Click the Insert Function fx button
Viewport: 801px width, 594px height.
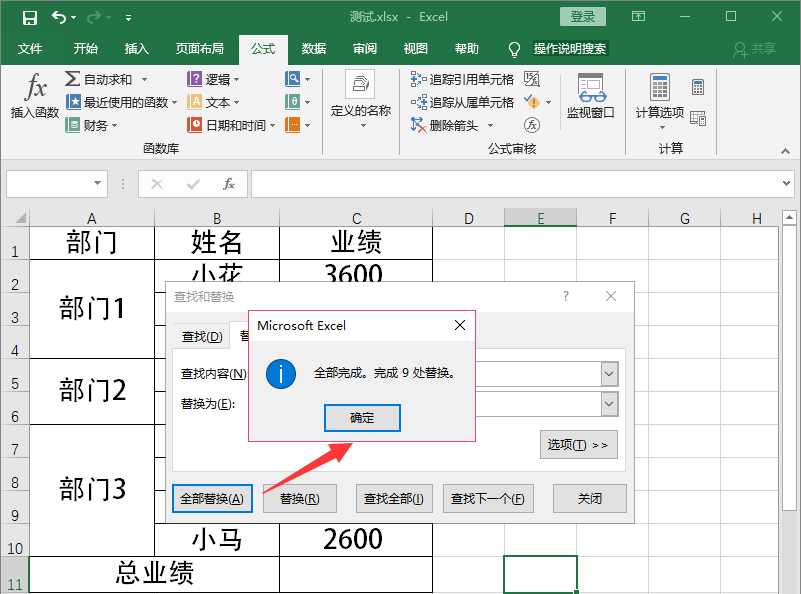click(x=35, y=97)
